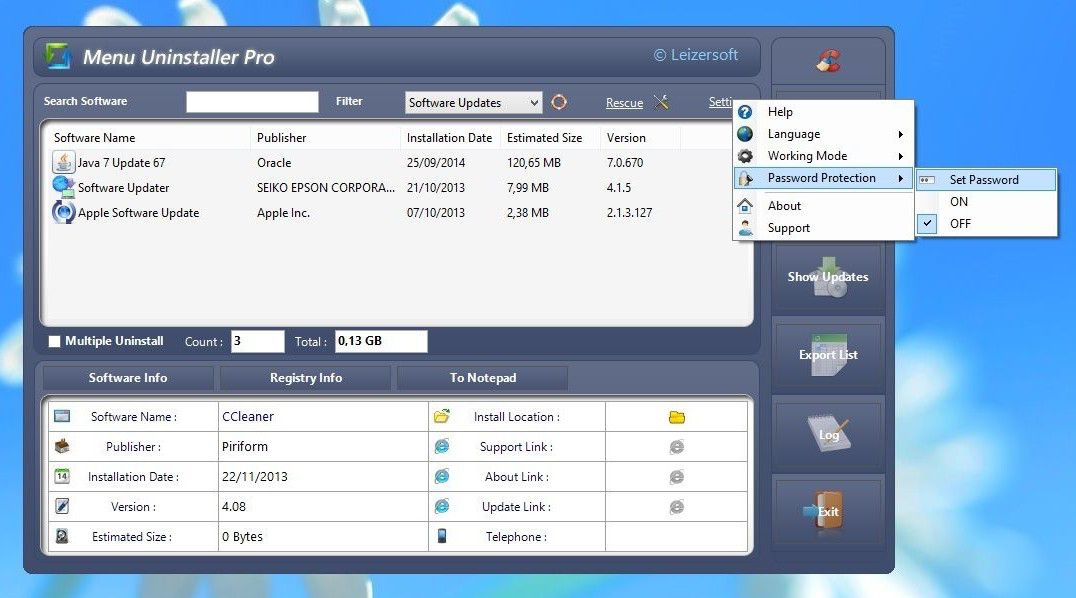Open the Install Location folder icon
Image resolution: width=1076 pixels, height=598 pixels.
677,417
